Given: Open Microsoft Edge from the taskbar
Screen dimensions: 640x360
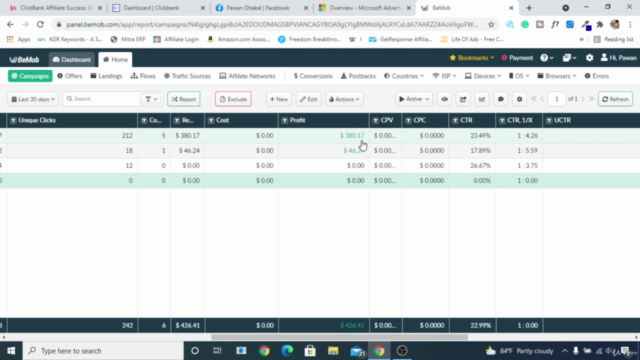Looking at the screenshot, I should 287,351.
